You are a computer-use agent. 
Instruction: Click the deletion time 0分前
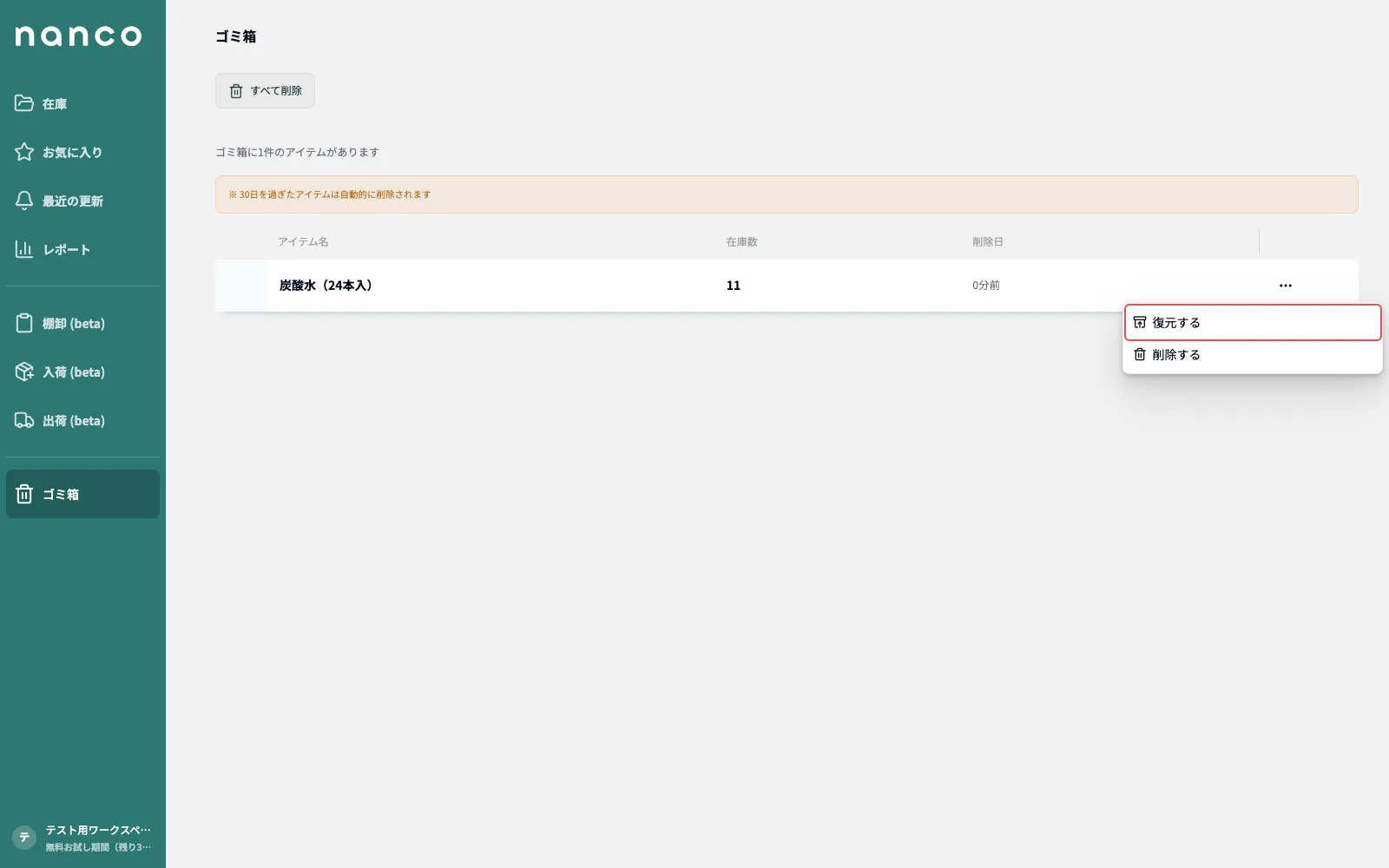986,286
